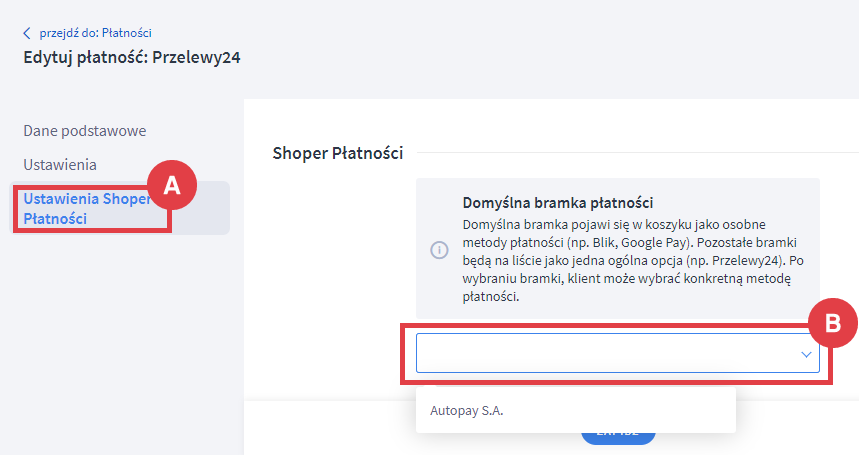Screen dimensions: 859x455
Task: Click the back chevron arrow icon
Action: tap(27, 33)
